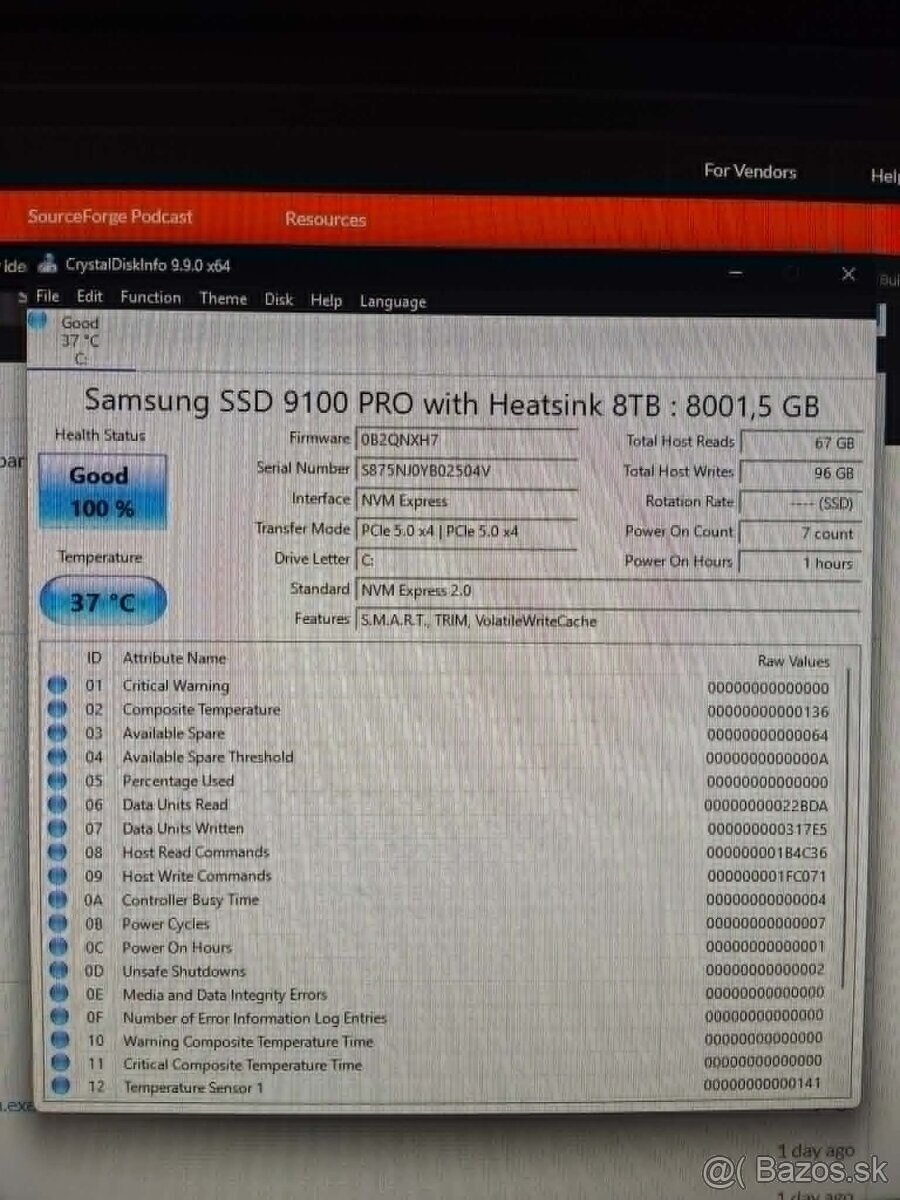
Task: Open the Function menu
Action: tap(151, 297)
